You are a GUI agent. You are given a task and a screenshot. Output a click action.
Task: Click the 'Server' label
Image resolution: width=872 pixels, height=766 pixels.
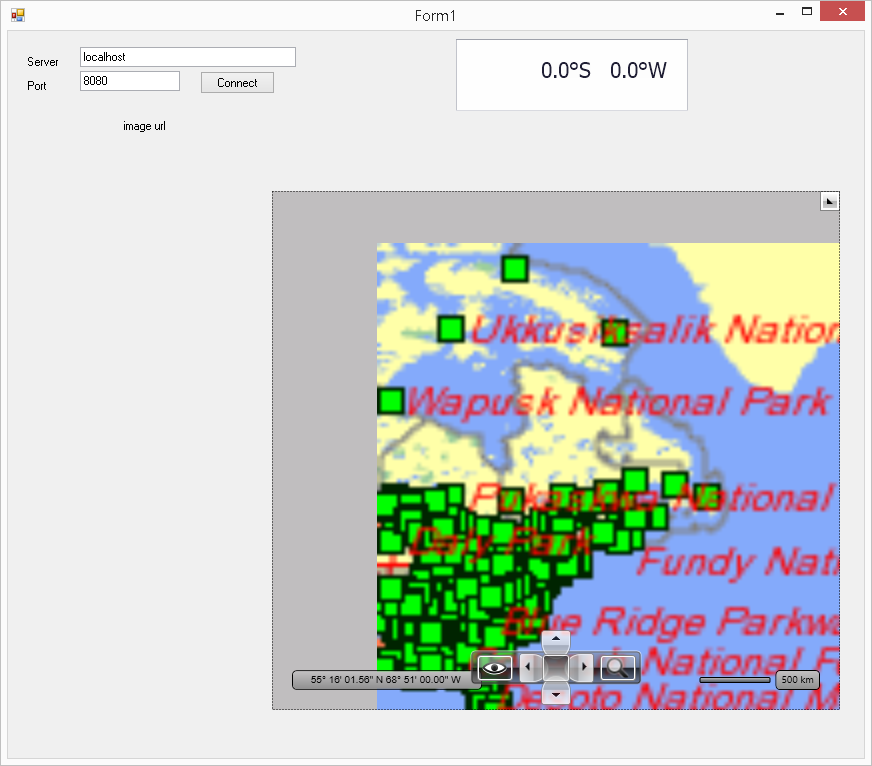(x=43, y=62)
